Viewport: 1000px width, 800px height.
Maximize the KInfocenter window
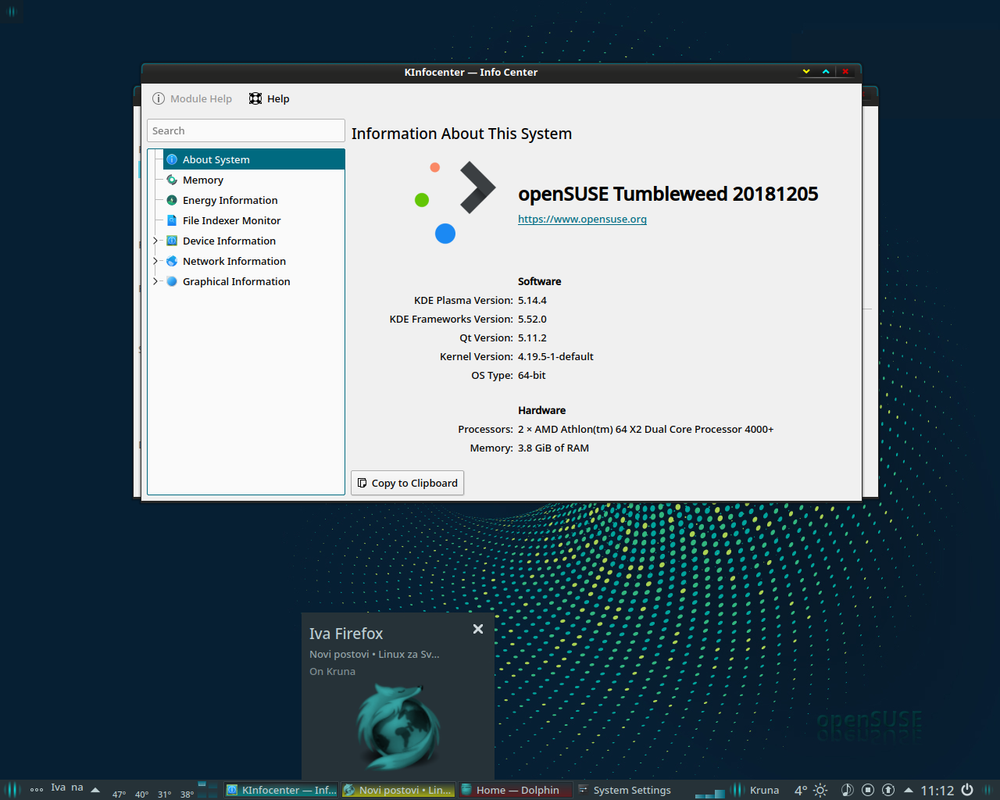click(x=826, y=71)
